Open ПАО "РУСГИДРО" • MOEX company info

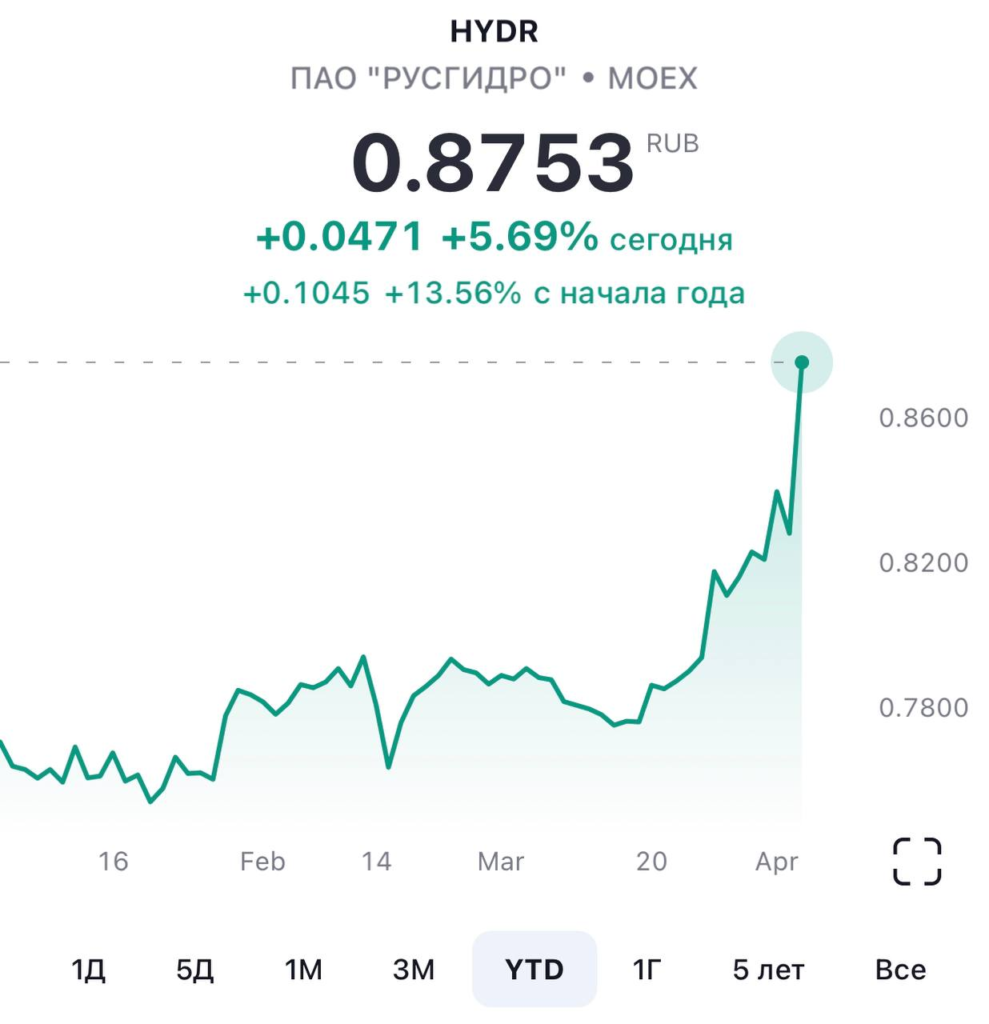pos(494,79)
